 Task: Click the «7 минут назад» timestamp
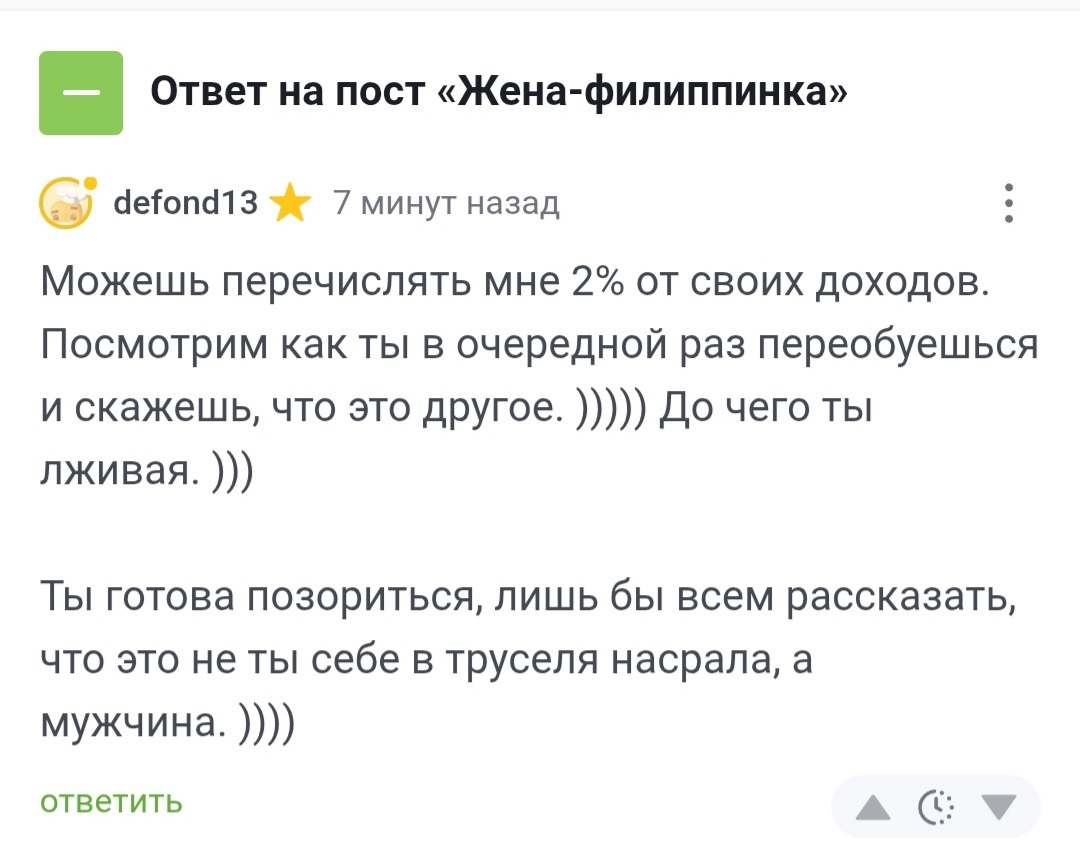tap(446, 205)
